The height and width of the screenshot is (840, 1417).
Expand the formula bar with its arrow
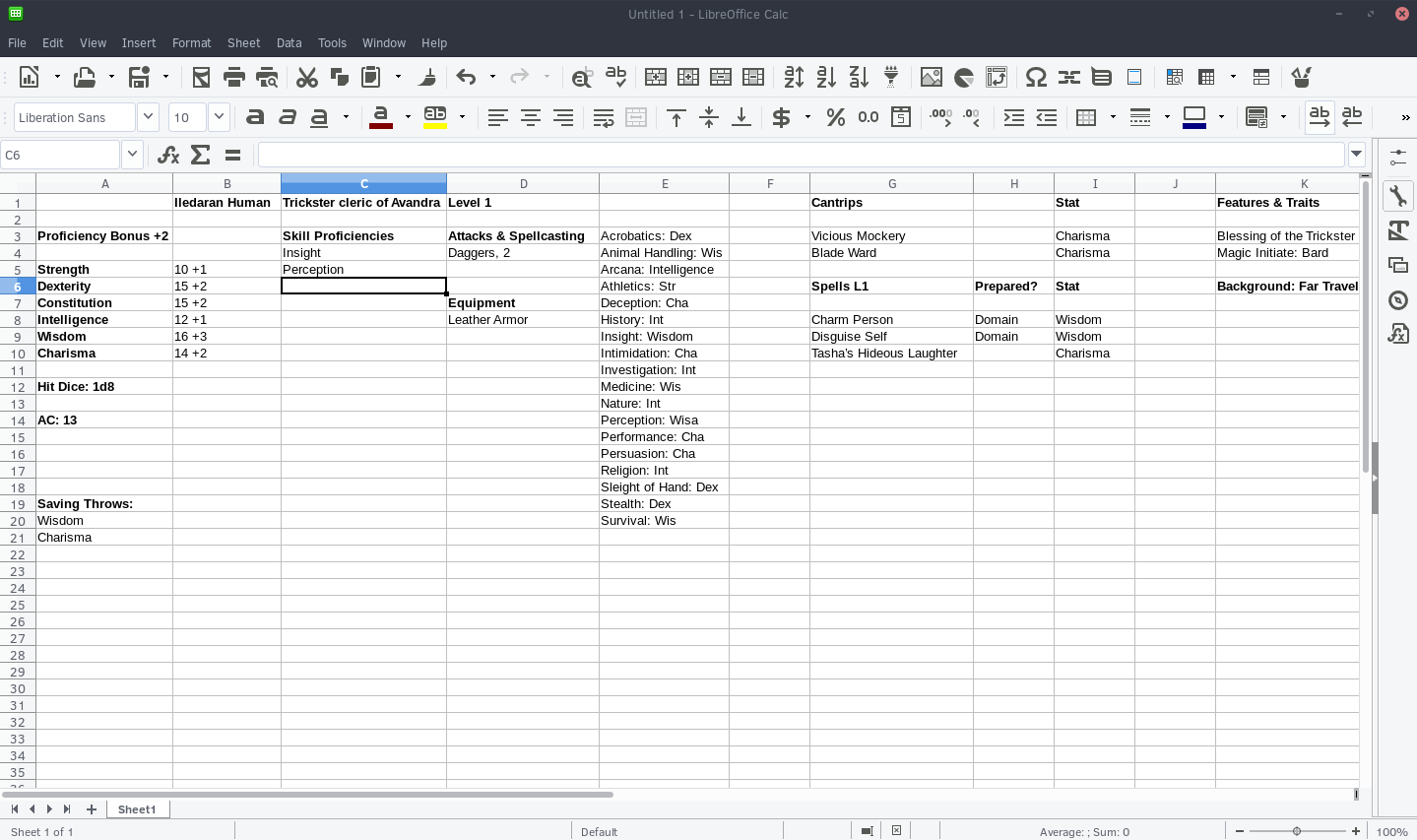1357,155
